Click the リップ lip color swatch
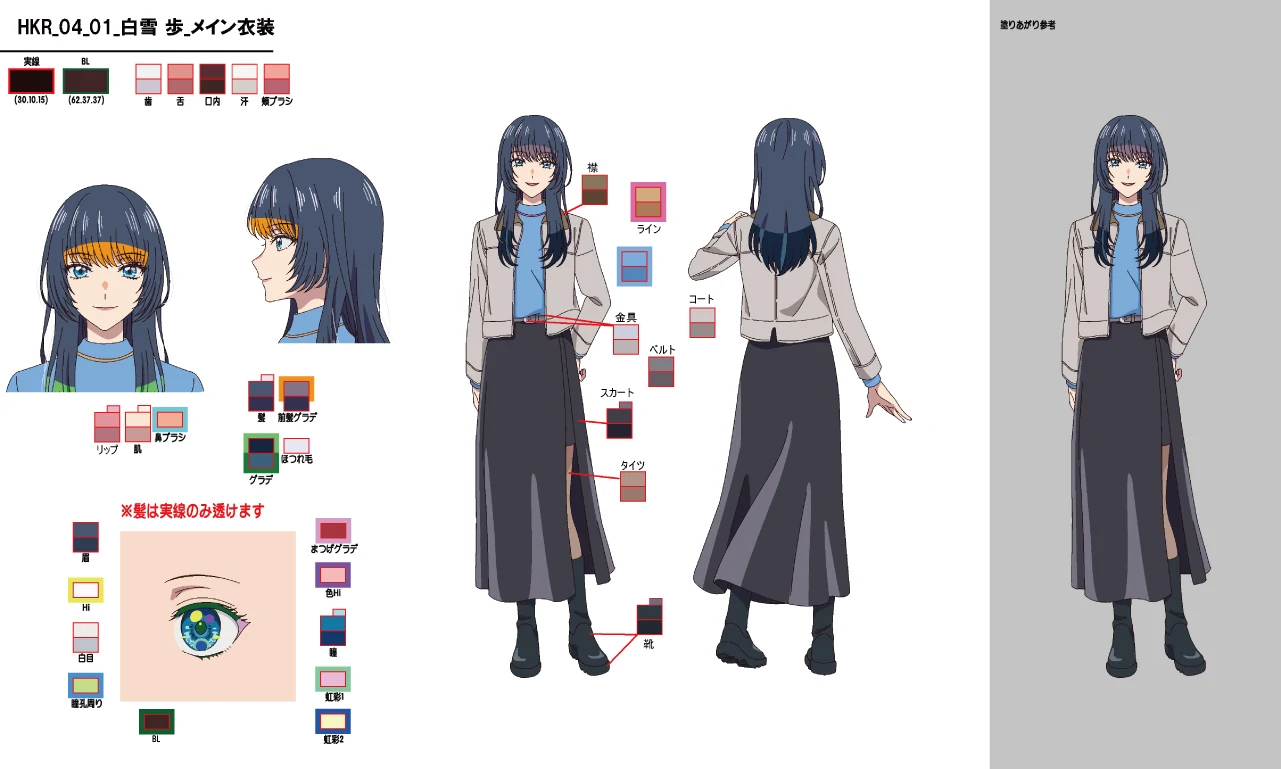 107,426
